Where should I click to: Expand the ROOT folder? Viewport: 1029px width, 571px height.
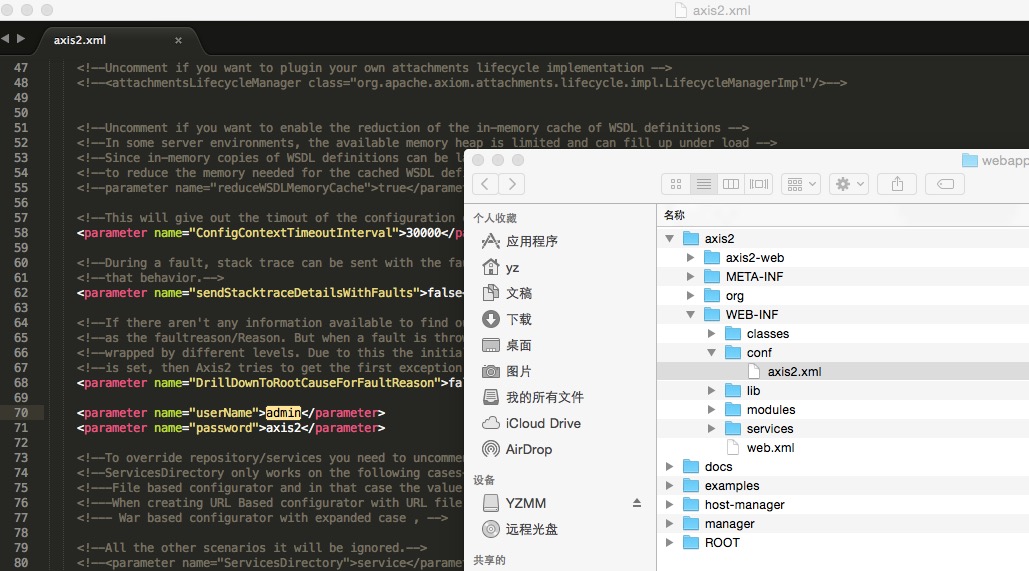coord(669,543)
